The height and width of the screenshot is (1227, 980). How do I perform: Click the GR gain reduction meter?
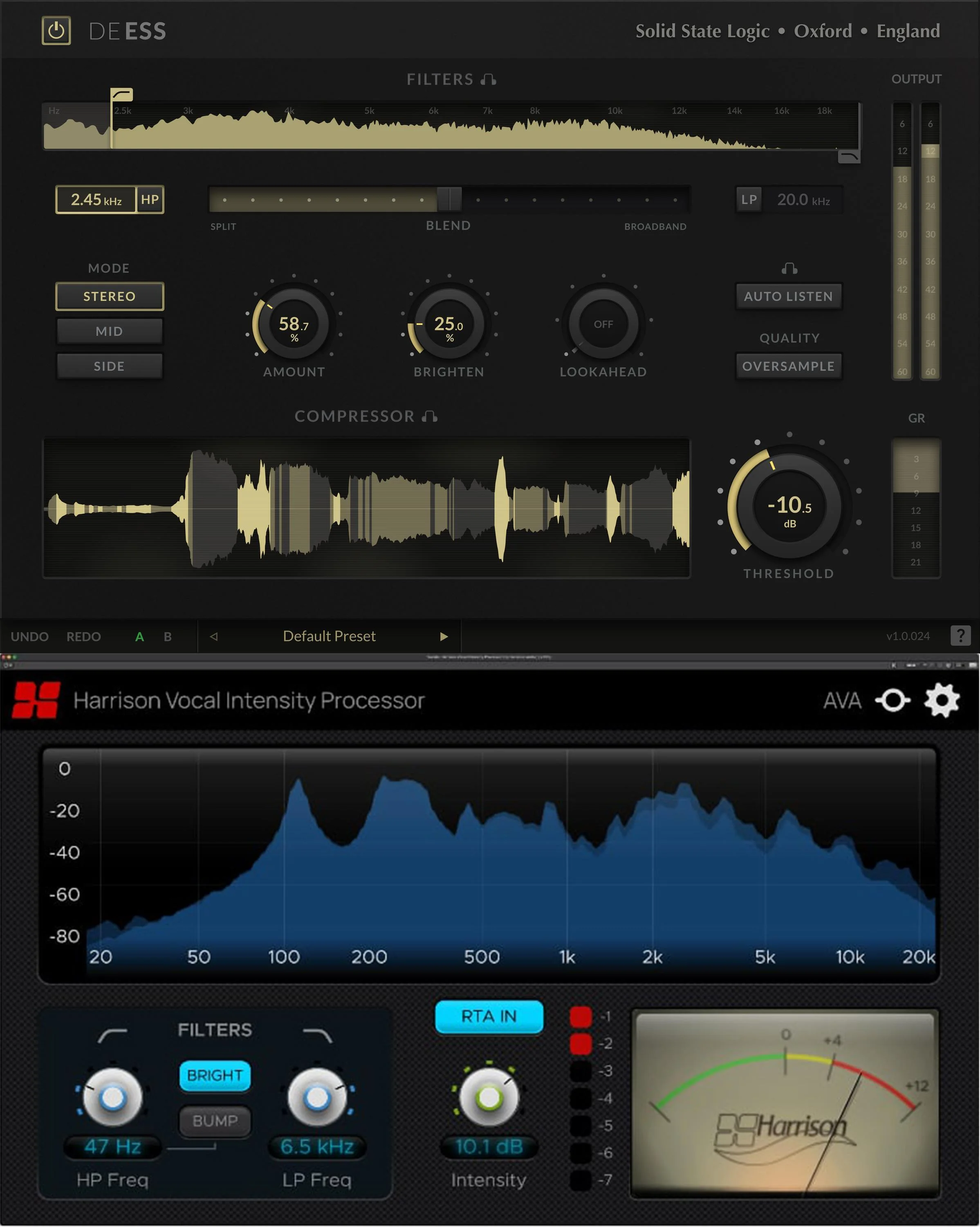(x=916, y=508)
